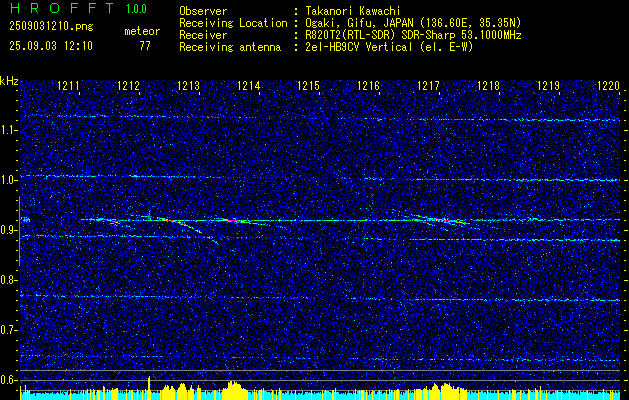629x400 pixels.
Task: Click time marker 1215
Action: pyautogui.click(x=308, y=85)
